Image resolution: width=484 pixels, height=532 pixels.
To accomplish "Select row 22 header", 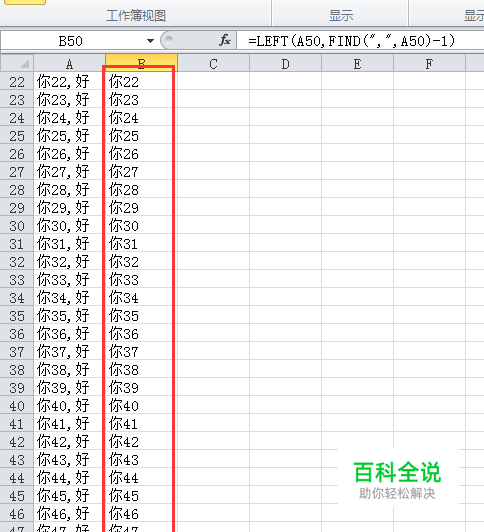I will 17,81.
